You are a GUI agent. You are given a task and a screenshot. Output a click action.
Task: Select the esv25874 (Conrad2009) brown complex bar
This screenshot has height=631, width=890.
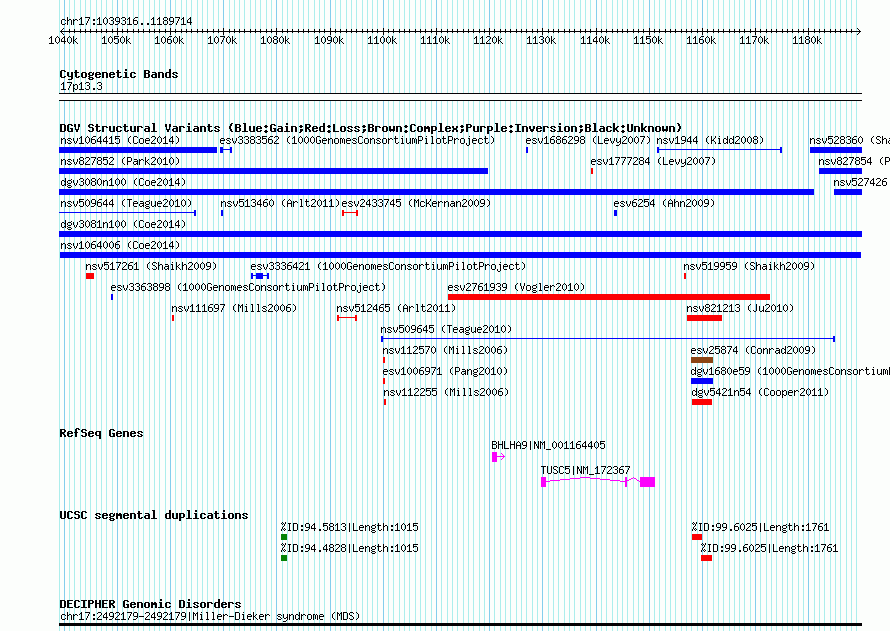[702, 360]
